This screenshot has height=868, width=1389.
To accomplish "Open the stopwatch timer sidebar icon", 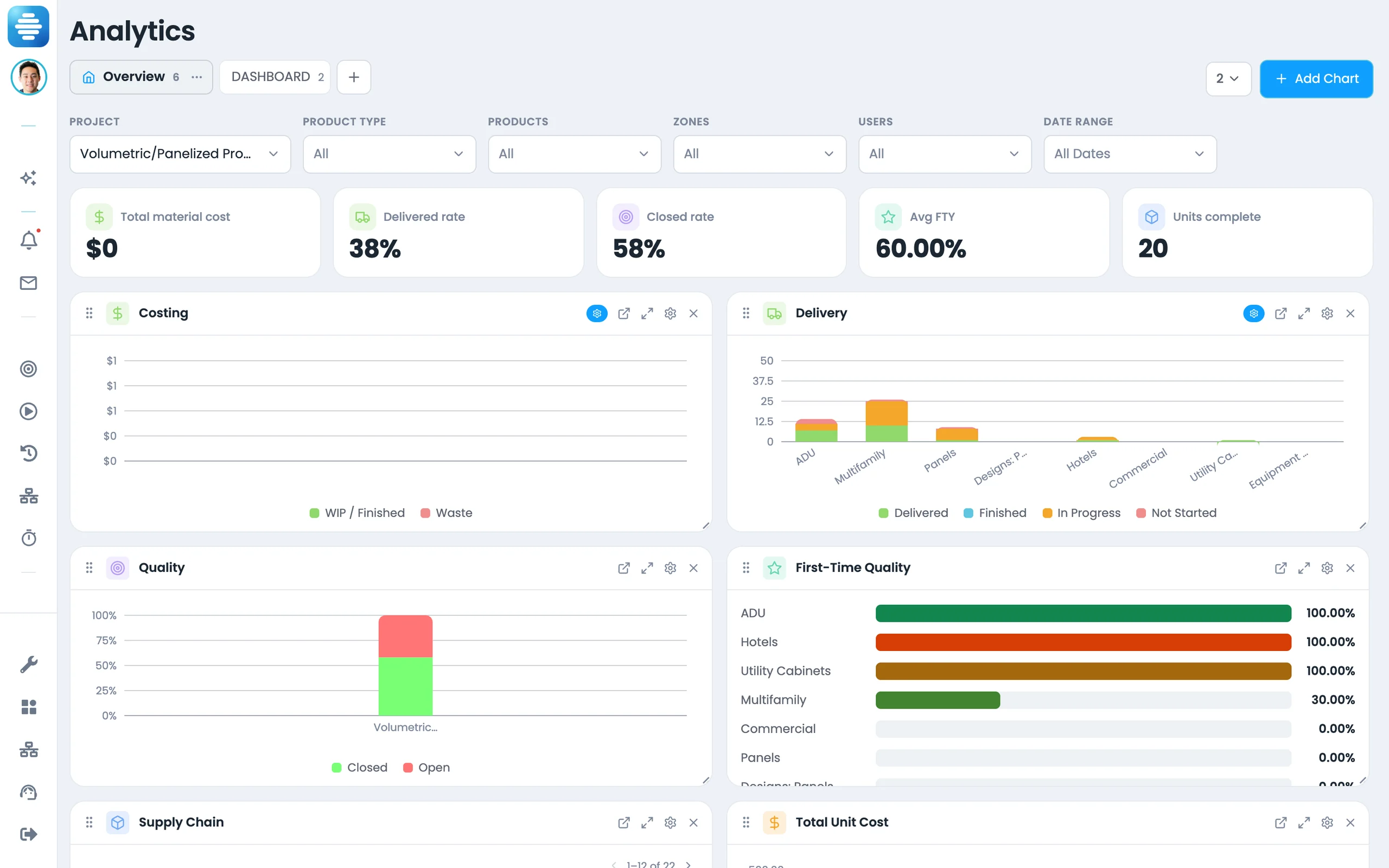I will pyautogui.click(x=29, y=537).
